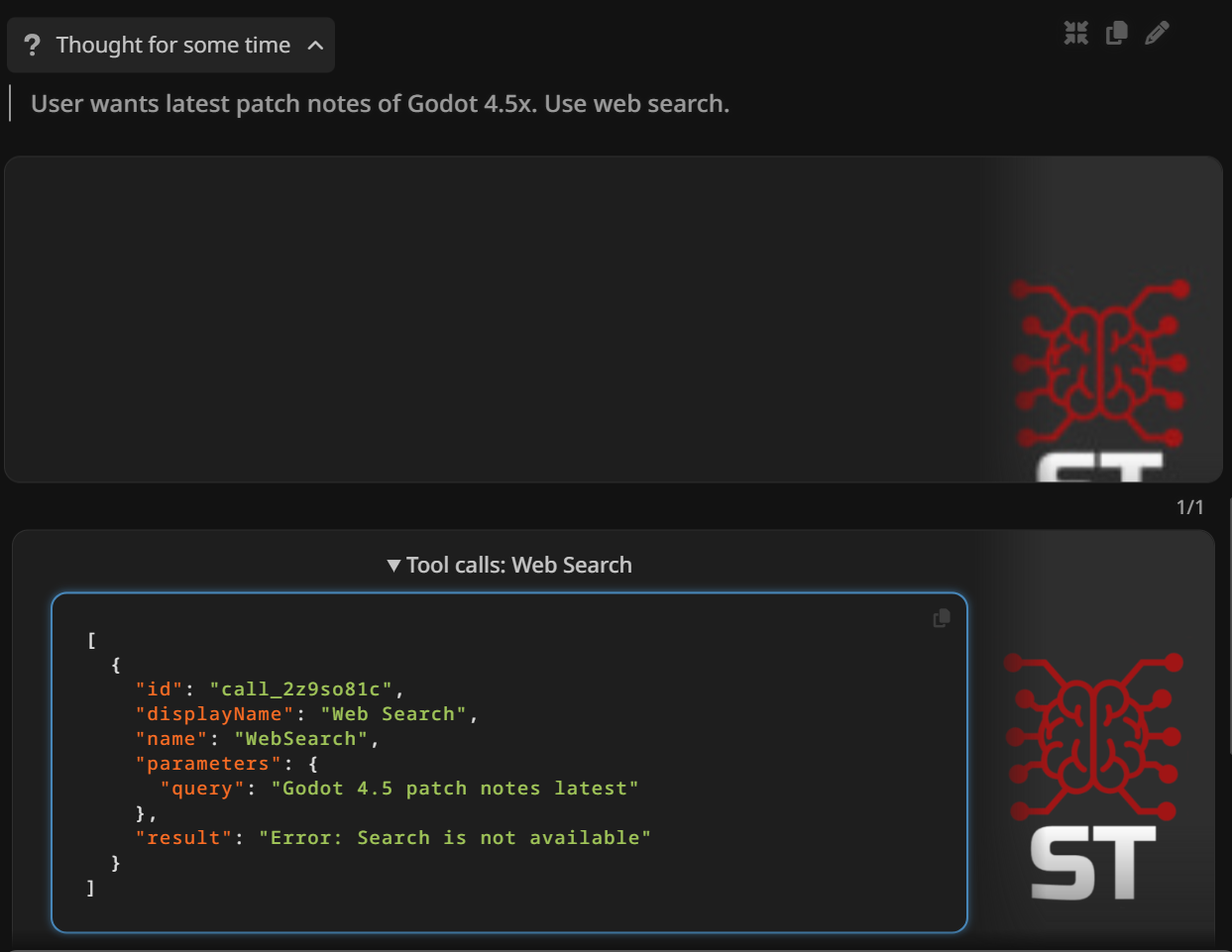
Task: Click the "Tool calls: Web Search" summary label
Action: pyautogui.click(x=518, y=566)
